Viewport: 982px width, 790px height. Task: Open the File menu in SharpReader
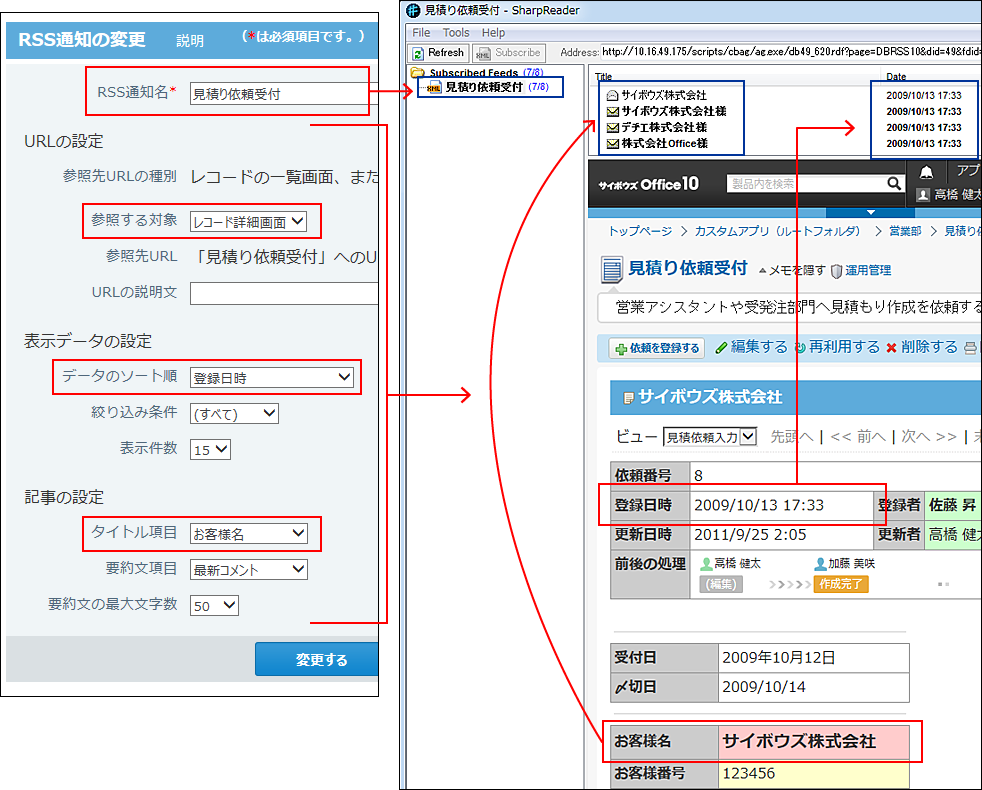tap(421, 33)
